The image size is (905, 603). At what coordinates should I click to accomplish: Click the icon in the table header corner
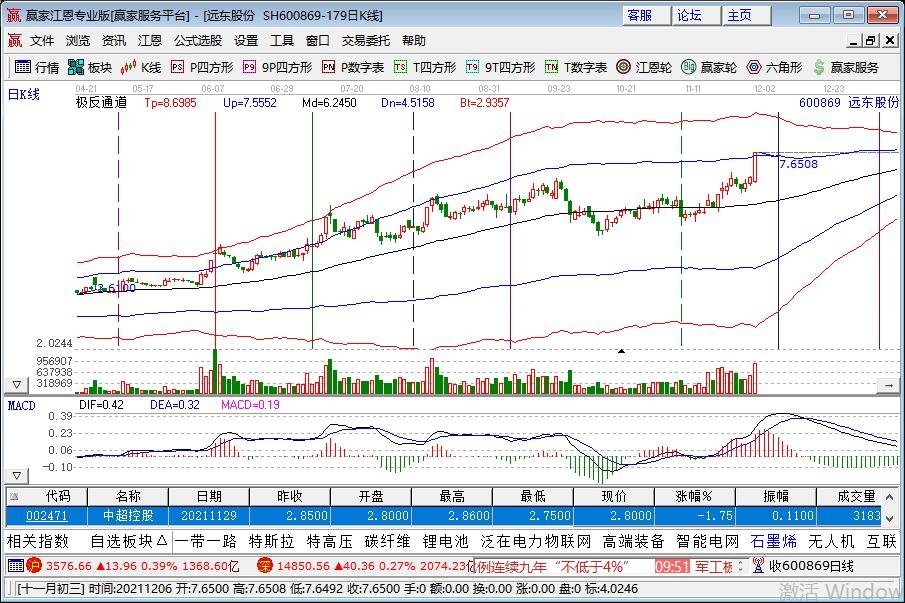[x=14, y=496]
